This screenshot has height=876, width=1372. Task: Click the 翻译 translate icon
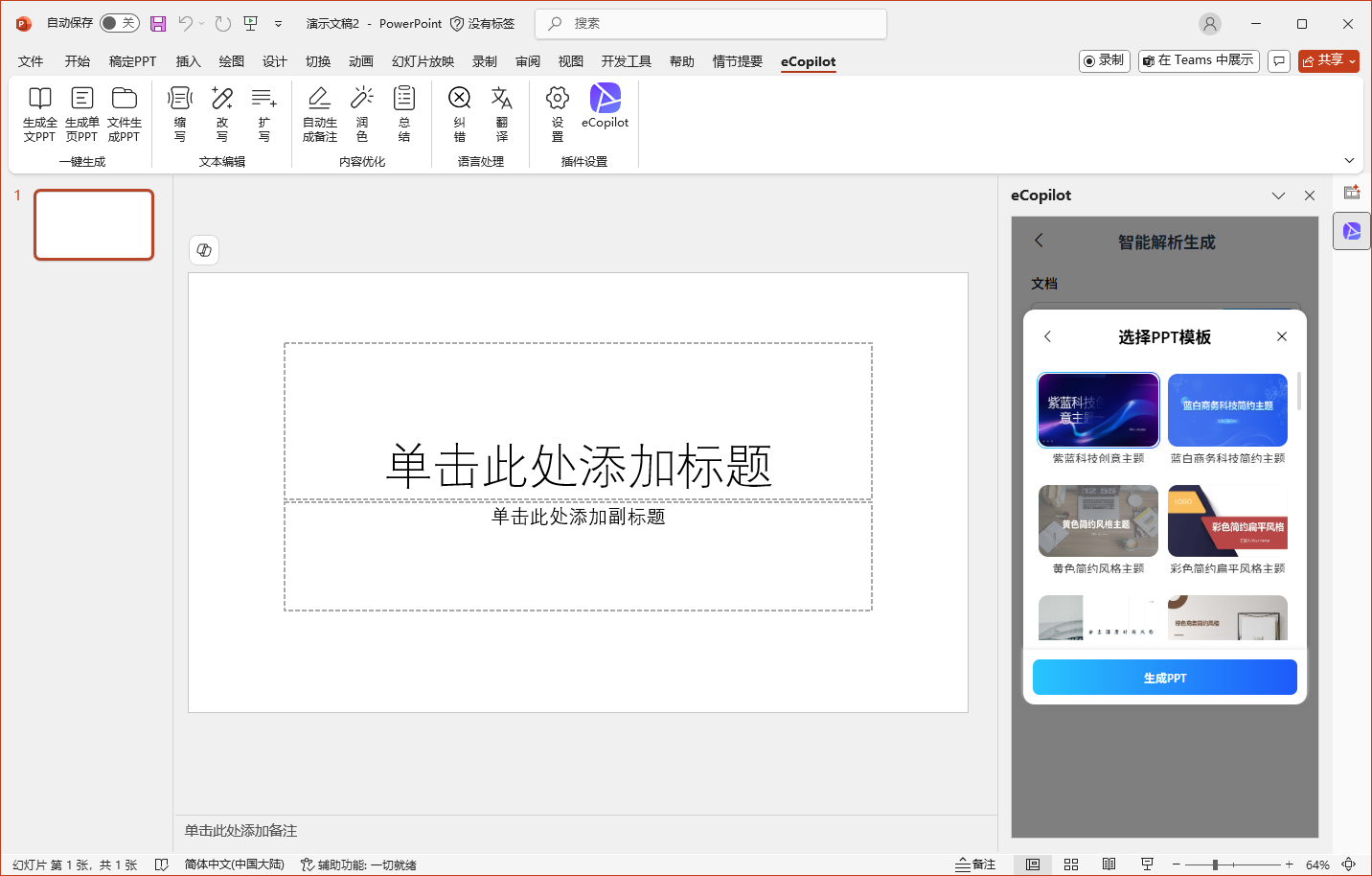(x=502, y=99)
